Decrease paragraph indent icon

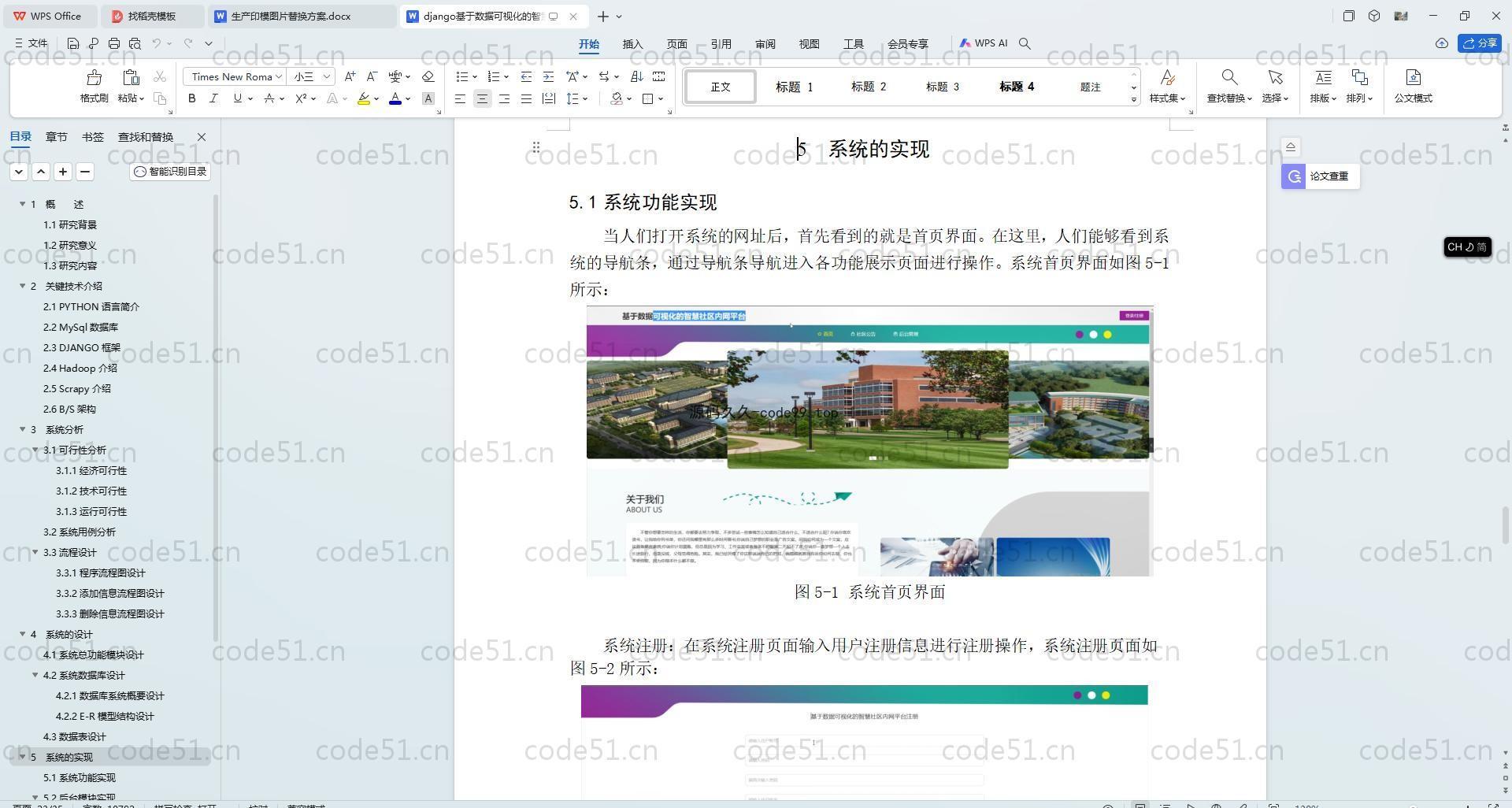click(x=526, y=76)
